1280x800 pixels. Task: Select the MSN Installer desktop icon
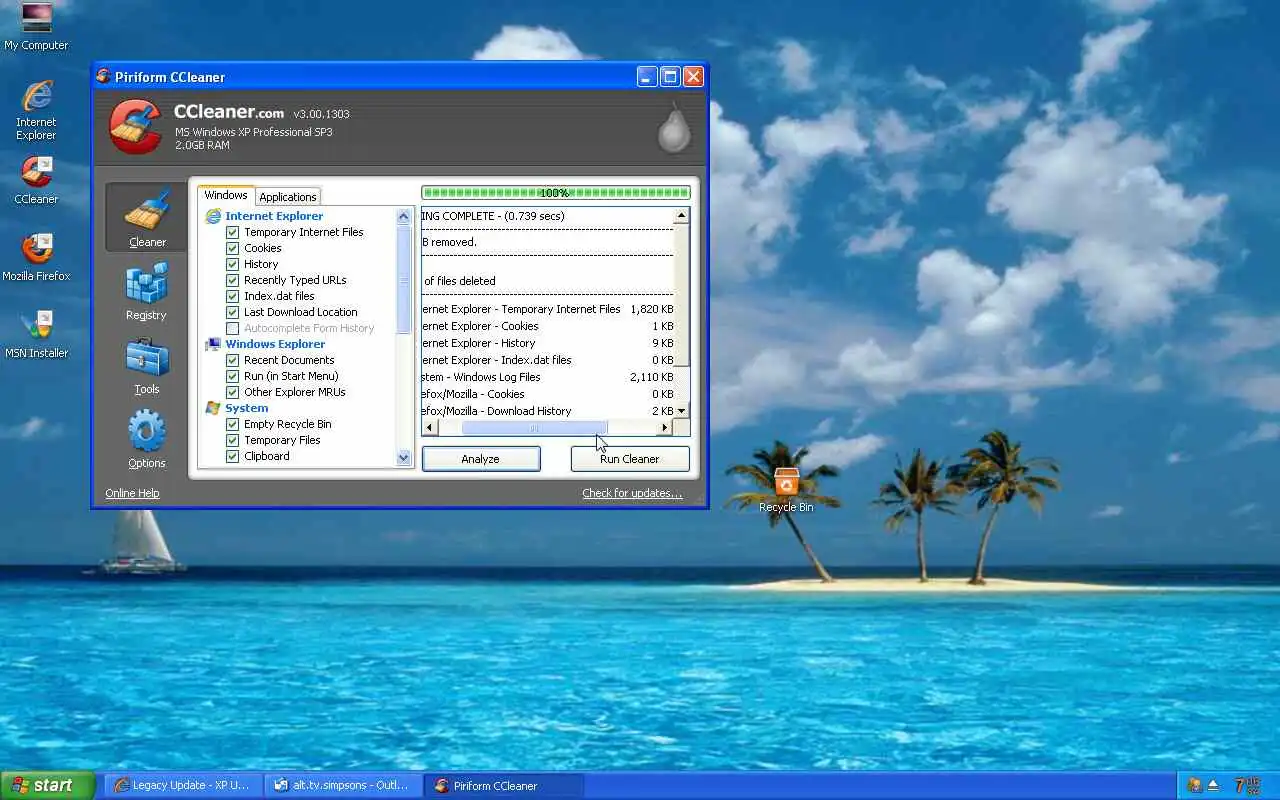click(x=36, y=334)
